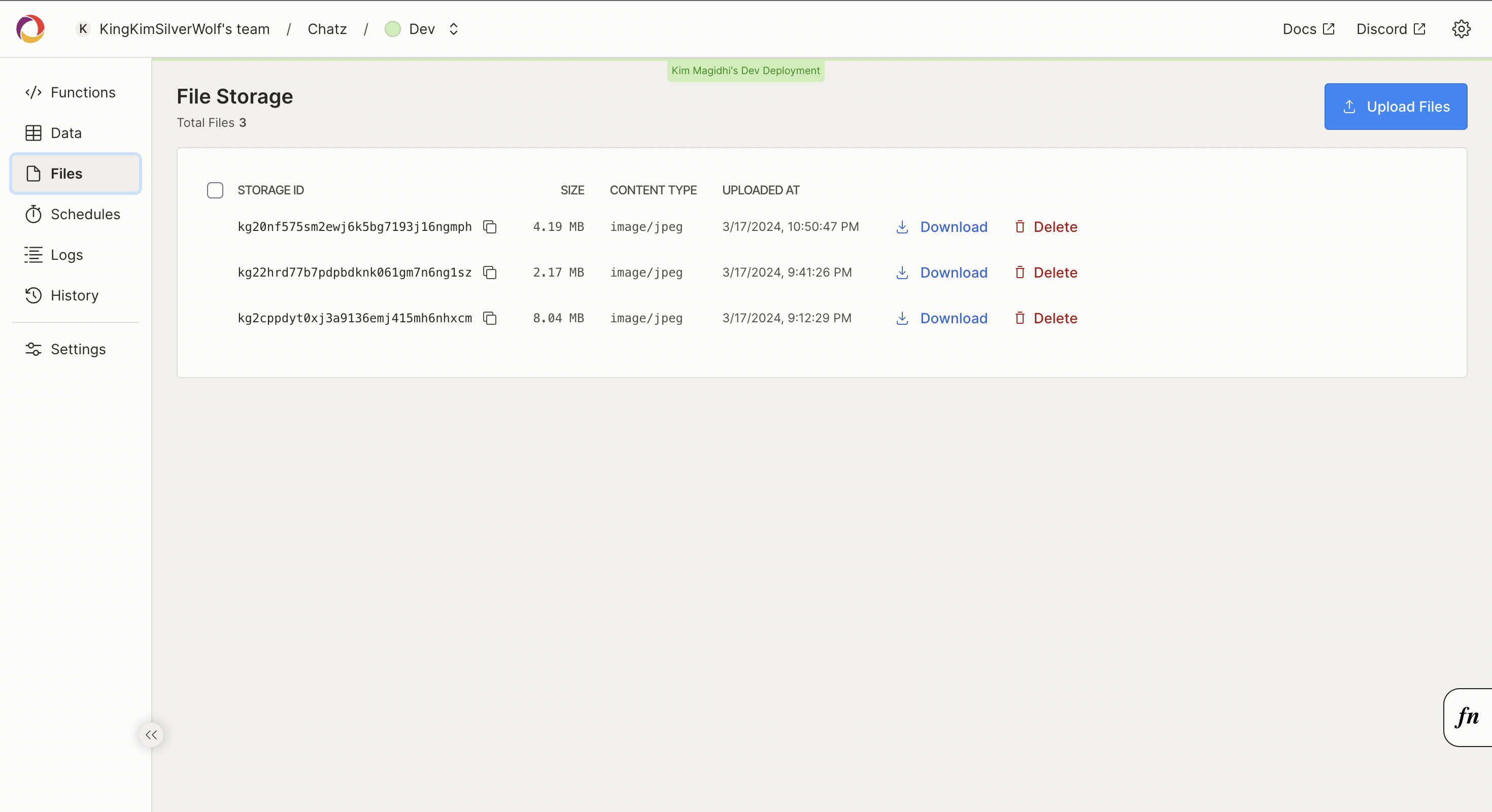Delete the file uploaded at 9:12:29 PM

(x=1046, y=319)
